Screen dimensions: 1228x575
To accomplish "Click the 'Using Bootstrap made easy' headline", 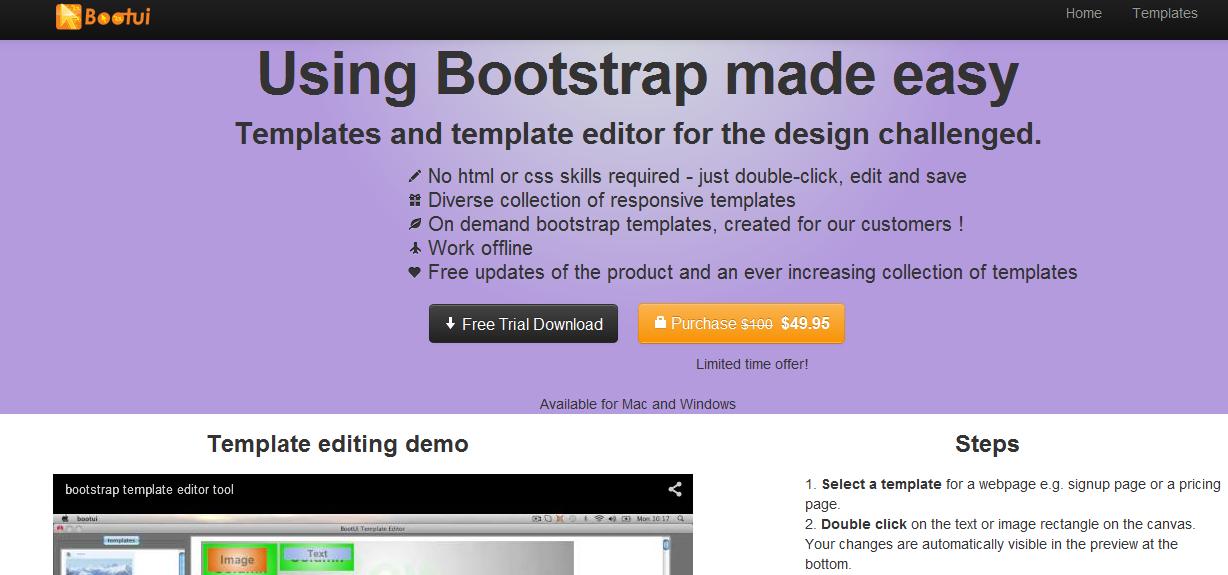I will [x=638, y=76].
